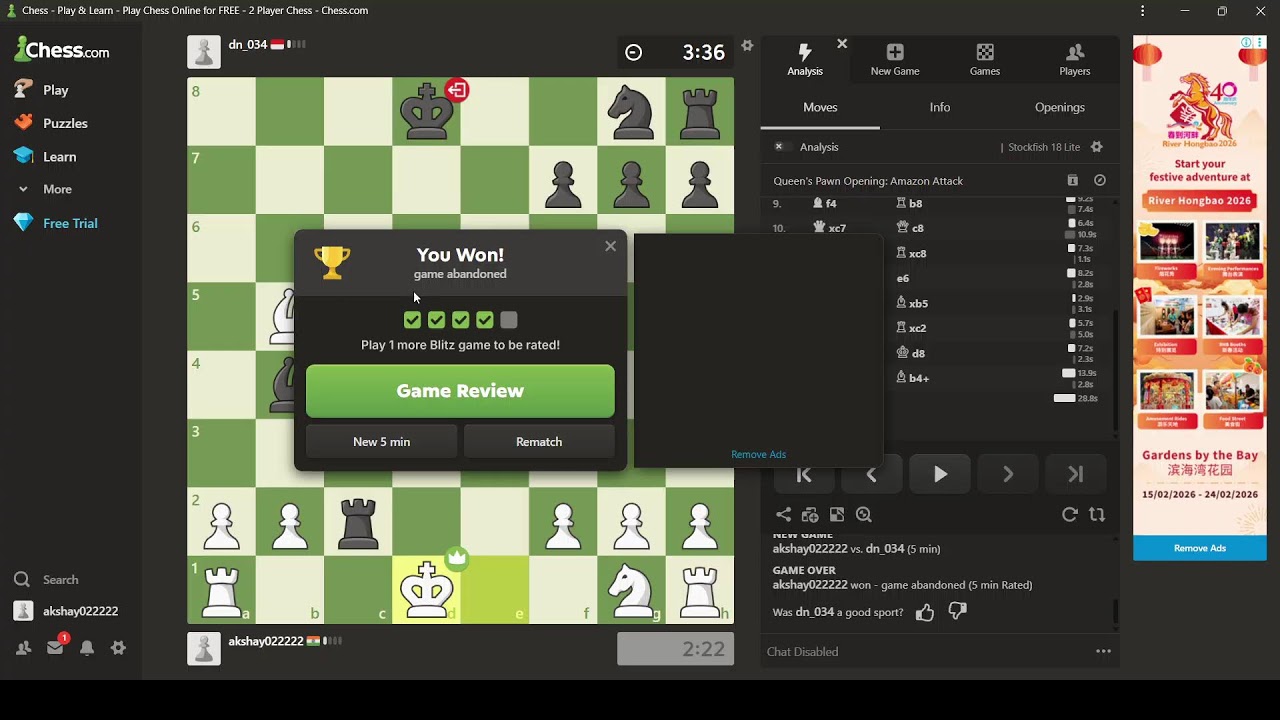Click Queen's Pawn Opening: Amazon Attack text
This screenshot has height=720, width=1280.
click(x=868, y=181)
